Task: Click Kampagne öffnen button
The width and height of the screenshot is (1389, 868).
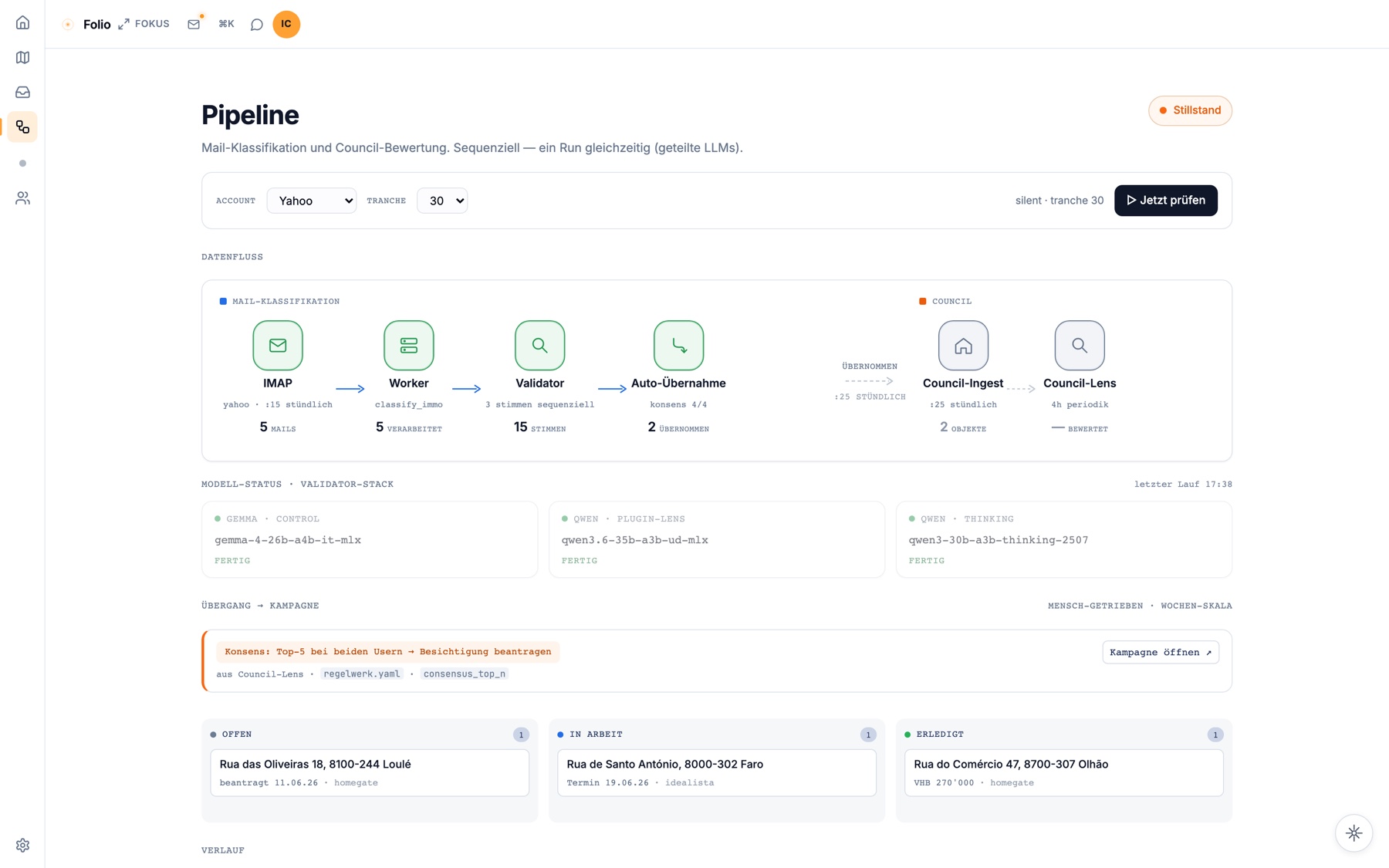Action: pos(1161,652)
